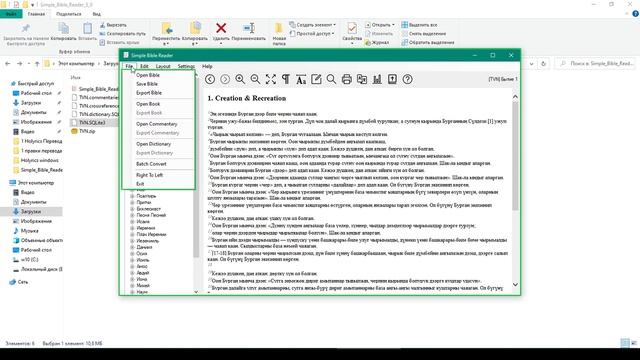Expand the Михей book tree node

point(132,286)
